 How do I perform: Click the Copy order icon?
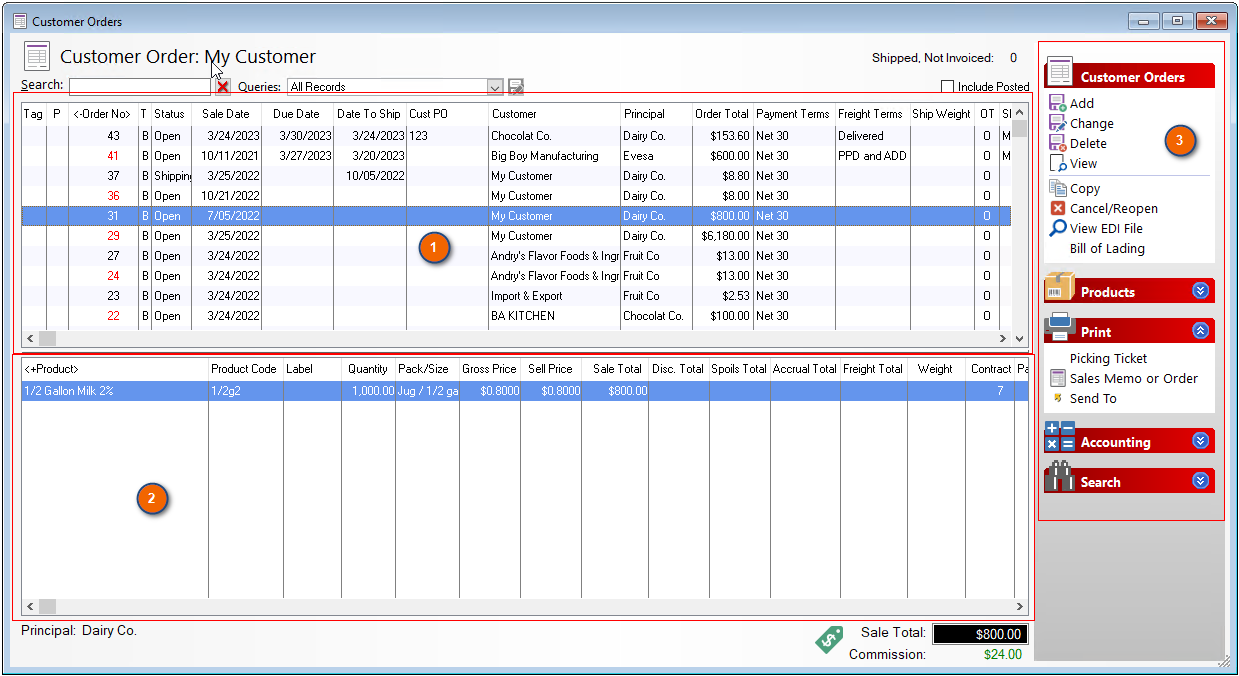(x=1057, y=188)
